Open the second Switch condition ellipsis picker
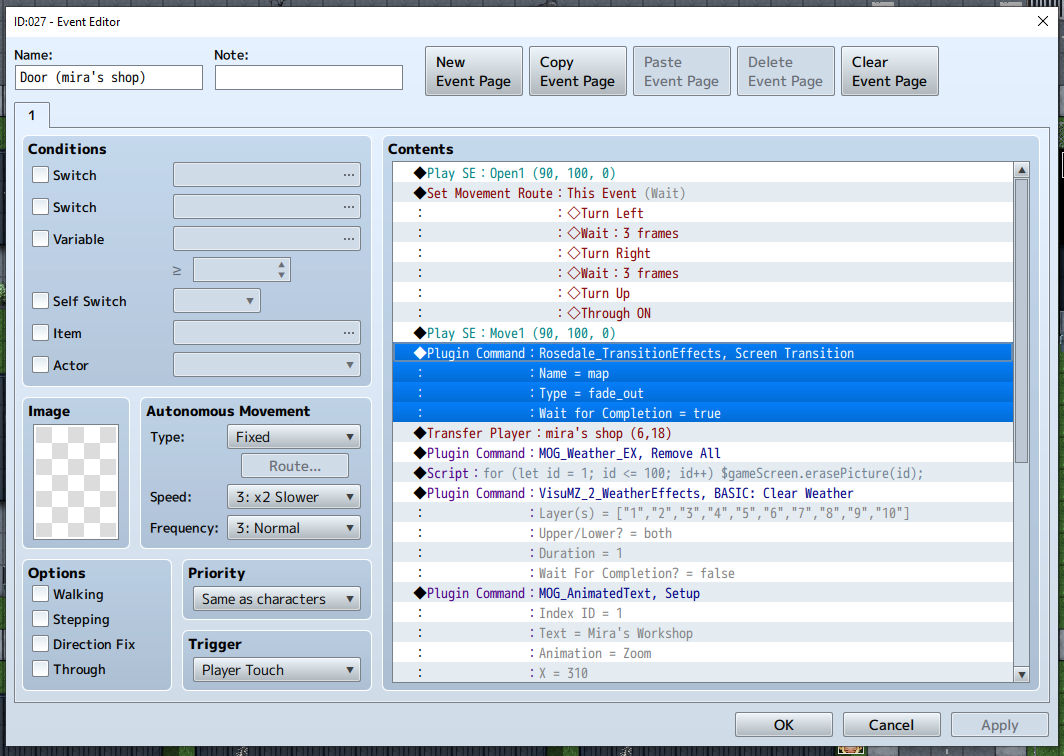This screenshot has width=1064, height=756. point(348,207)
